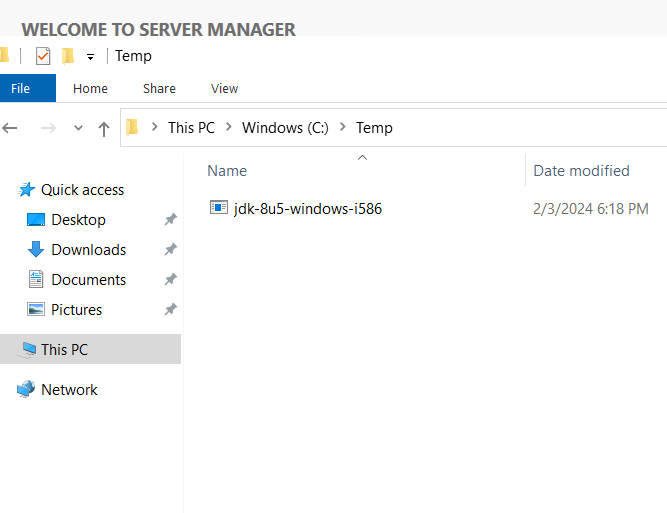The width and height of the screenshot is (667, 513).
Task: Click the Desktop folder icon
Action: (x=36, y=220)
